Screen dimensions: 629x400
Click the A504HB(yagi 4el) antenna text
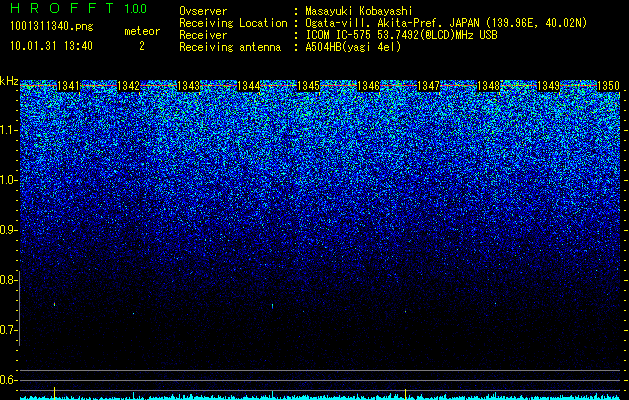click(353, 47)
